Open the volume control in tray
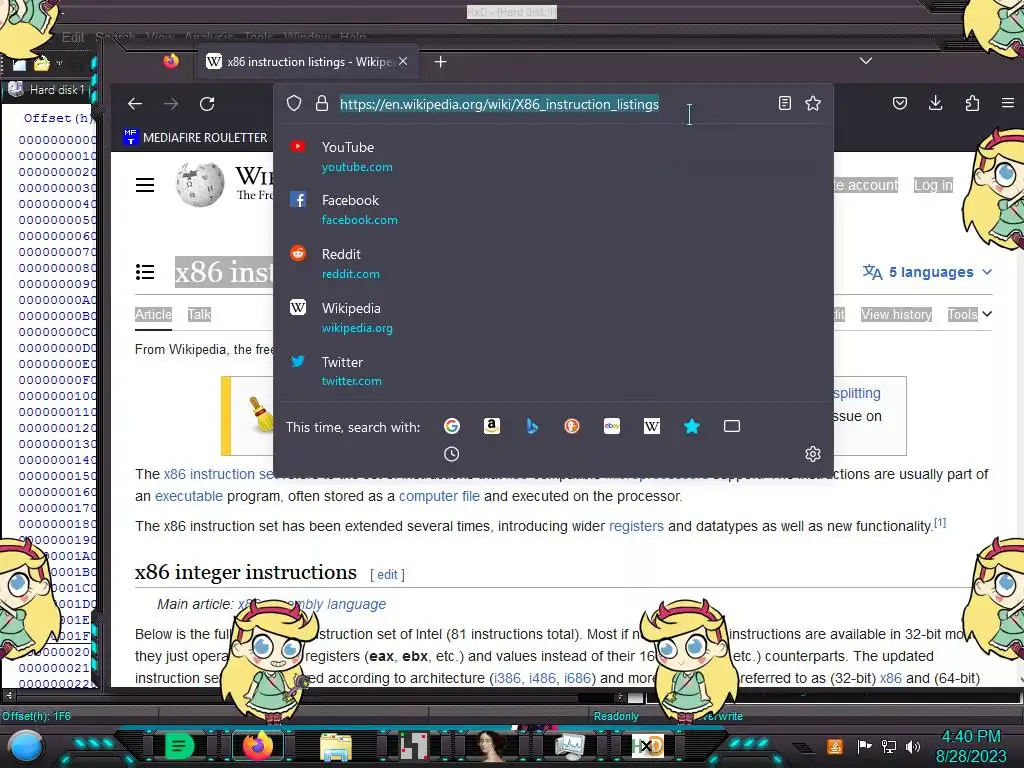 point(912,746)
